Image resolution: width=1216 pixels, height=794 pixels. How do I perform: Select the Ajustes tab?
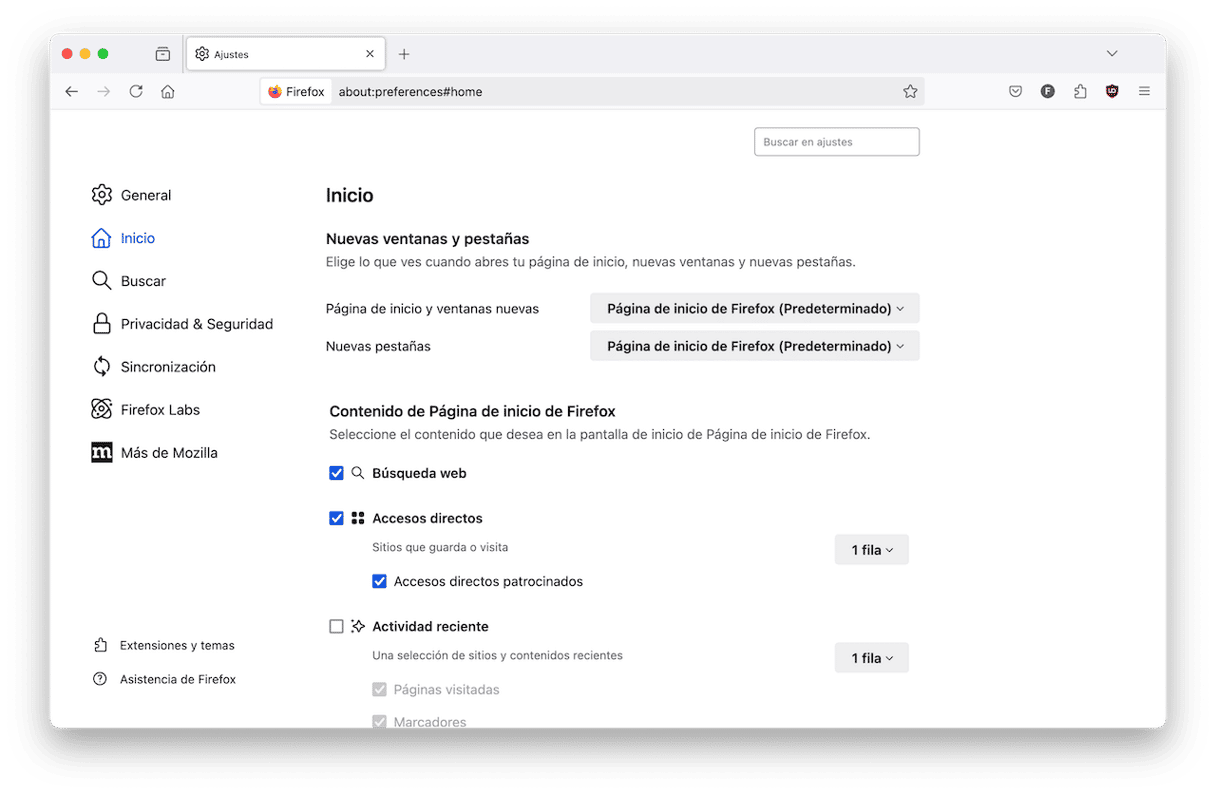click(x=285, y=54)
